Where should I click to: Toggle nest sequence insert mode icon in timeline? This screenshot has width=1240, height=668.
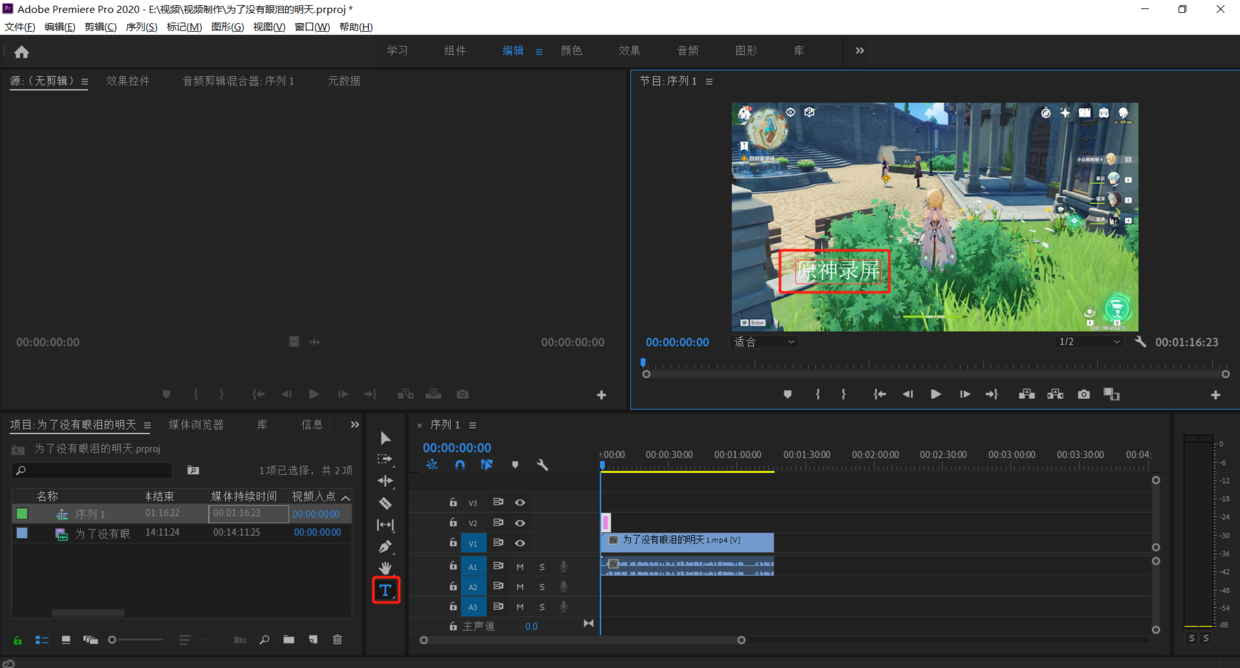click(432, 465)
